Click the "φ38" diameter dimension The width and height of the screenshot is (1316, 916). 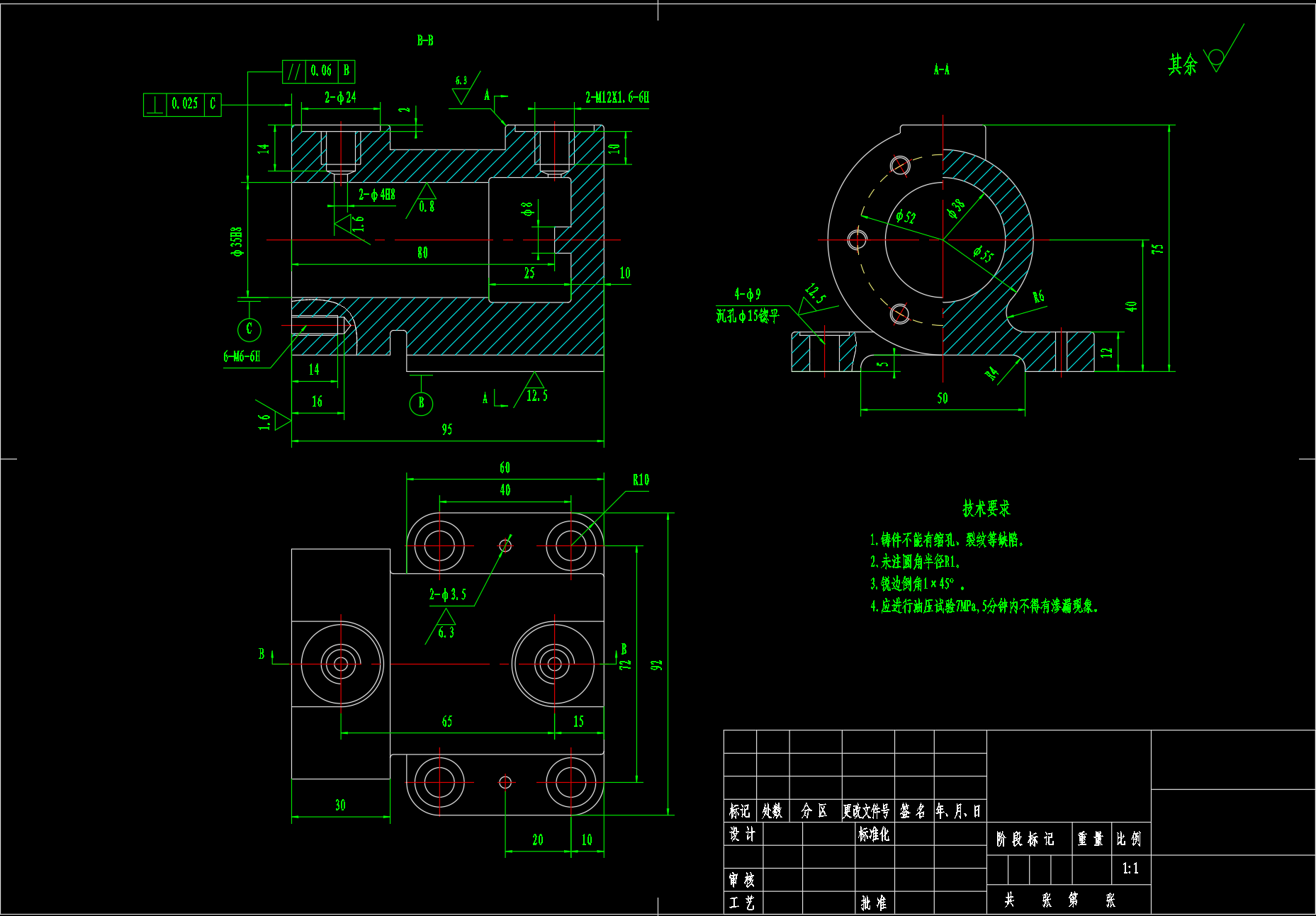coord(956,208)
